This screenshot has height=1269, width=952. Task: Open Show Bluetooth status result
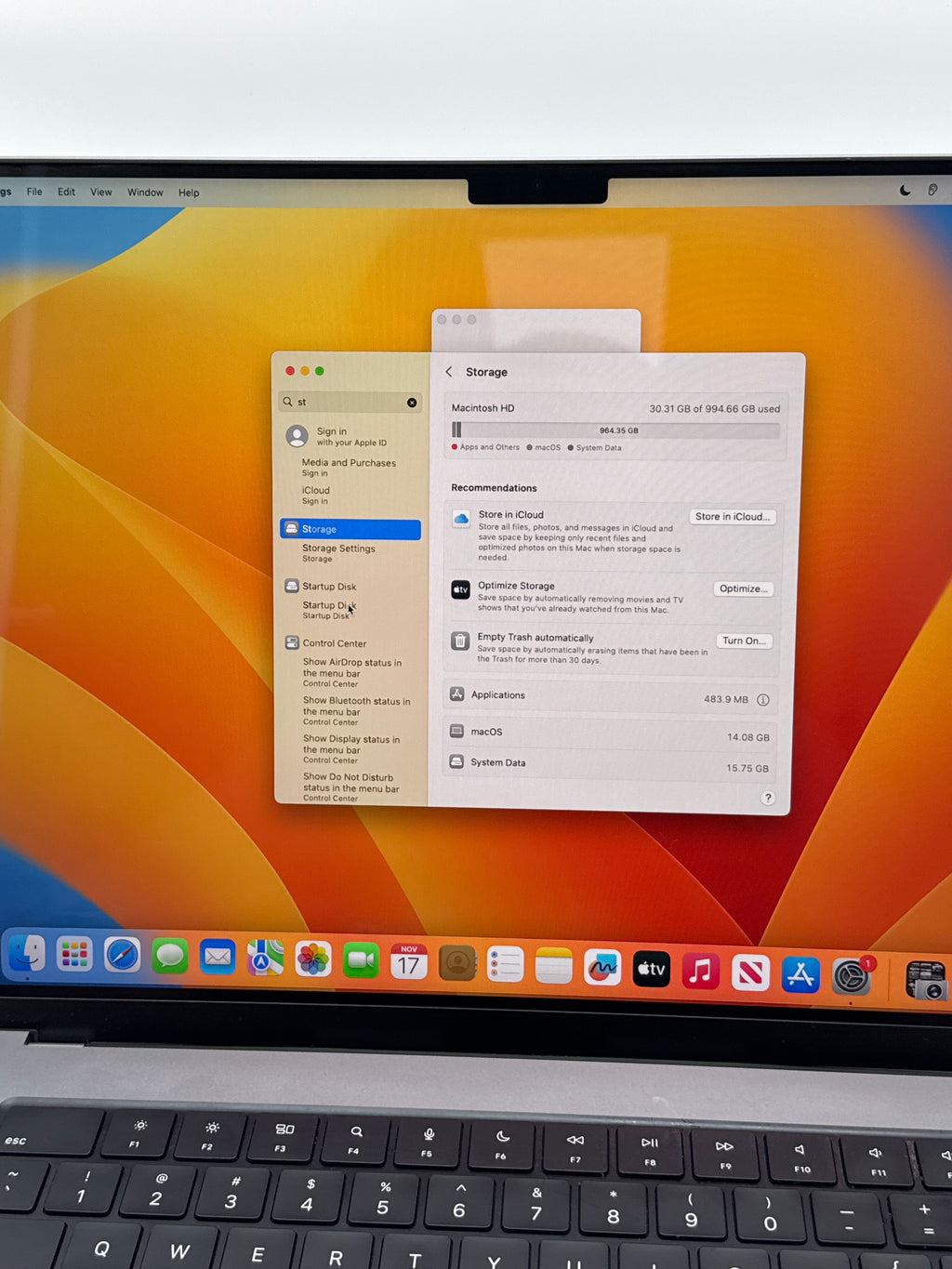click(357, 711)
